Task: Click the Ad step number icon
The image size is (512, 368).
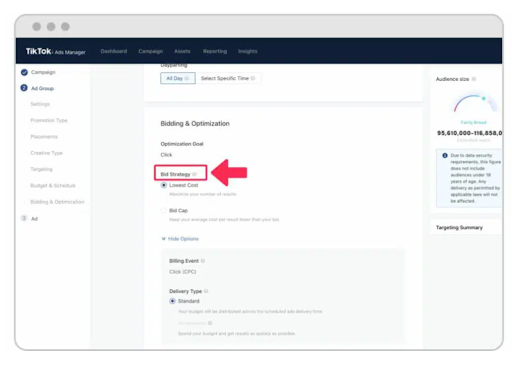Action: point(24,218)
